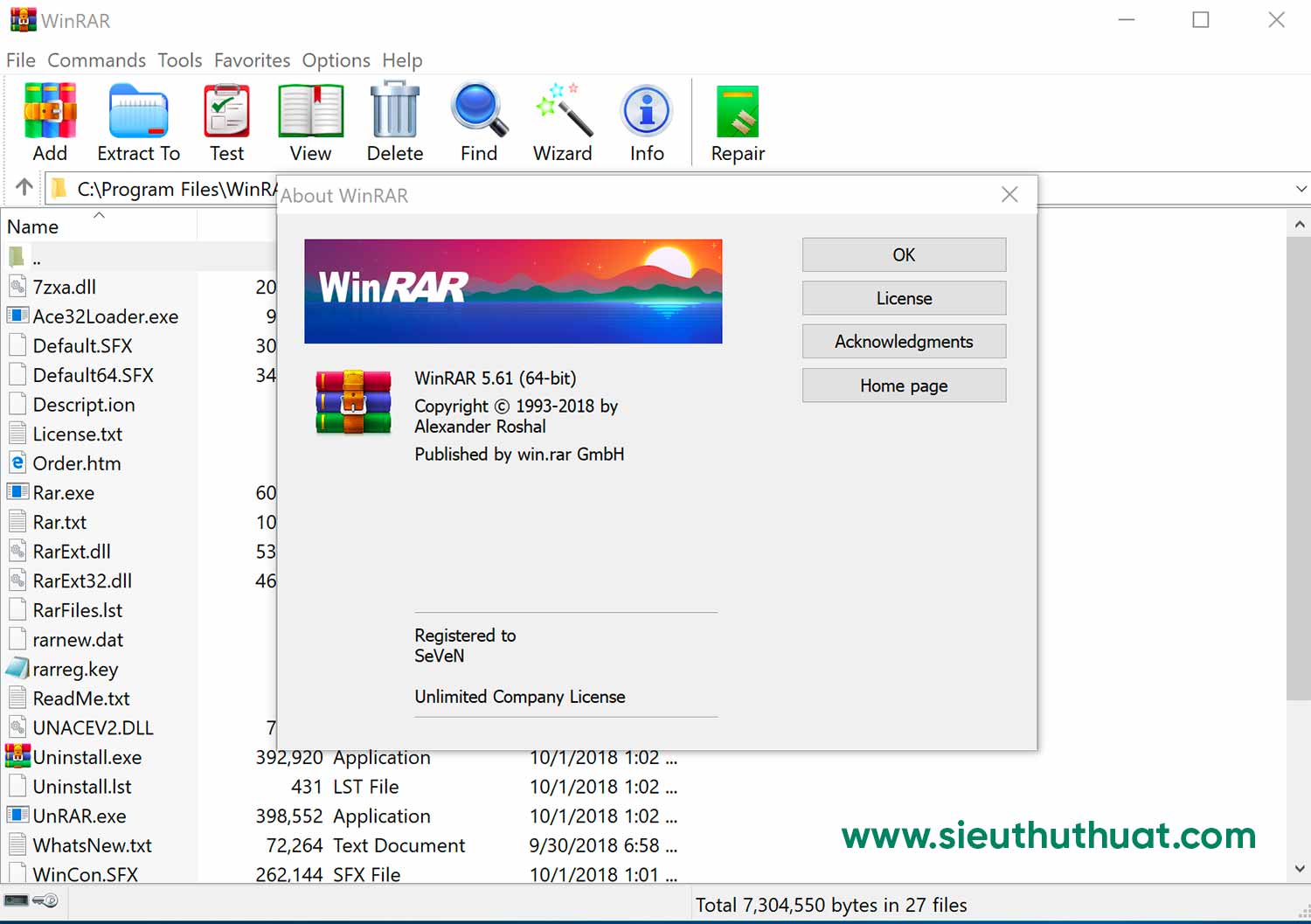Click OK in About WinRAR dialog
This screenshot has height=924, width=1311.
point(904,254)
